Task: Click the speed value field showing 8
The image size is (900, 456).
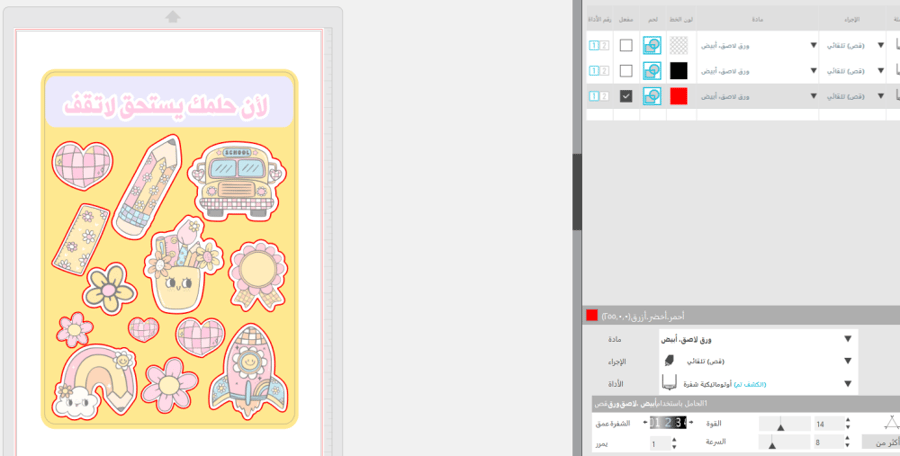Action: click(828, 442)
